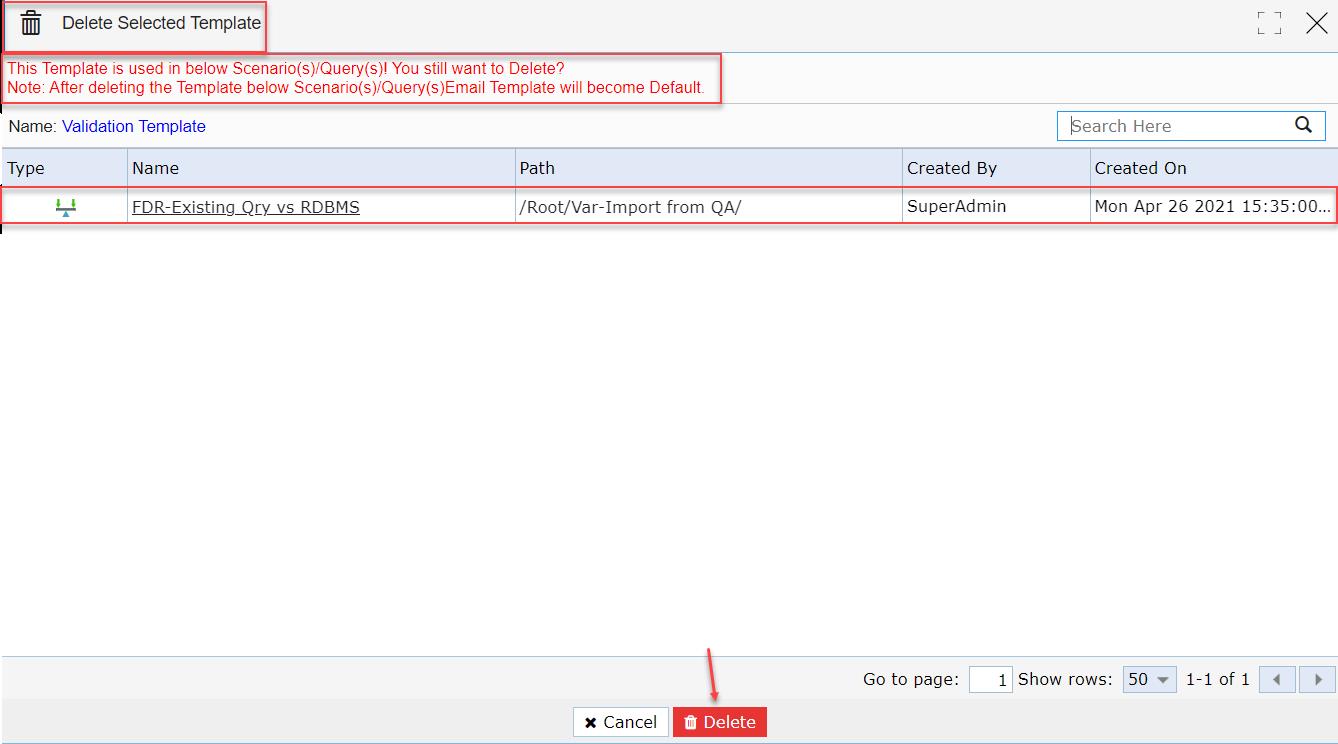This screenshot has width=1338, height=744.
Task: Select the /Root/Var-Import from QA/ path cell
Action: tap(709, 207)
